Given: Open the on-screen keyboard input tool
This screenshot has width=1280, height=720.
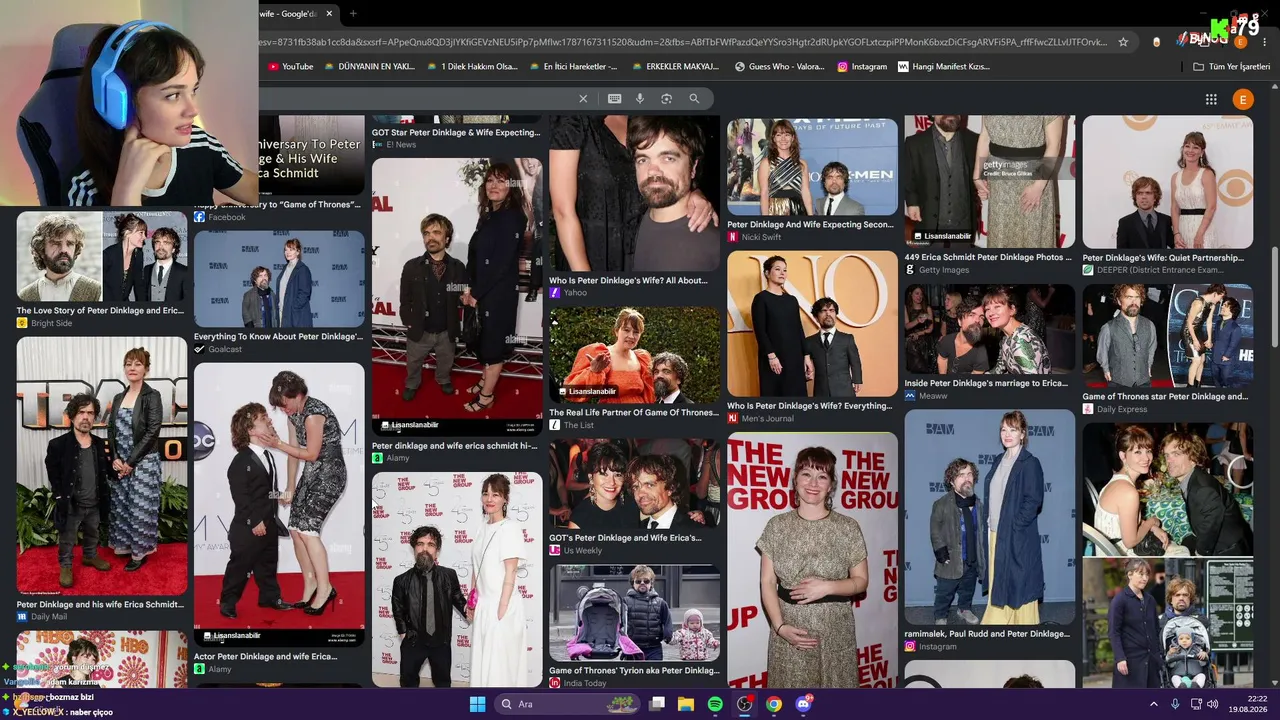Looking at the screenshot, I should tap(614, 99).
